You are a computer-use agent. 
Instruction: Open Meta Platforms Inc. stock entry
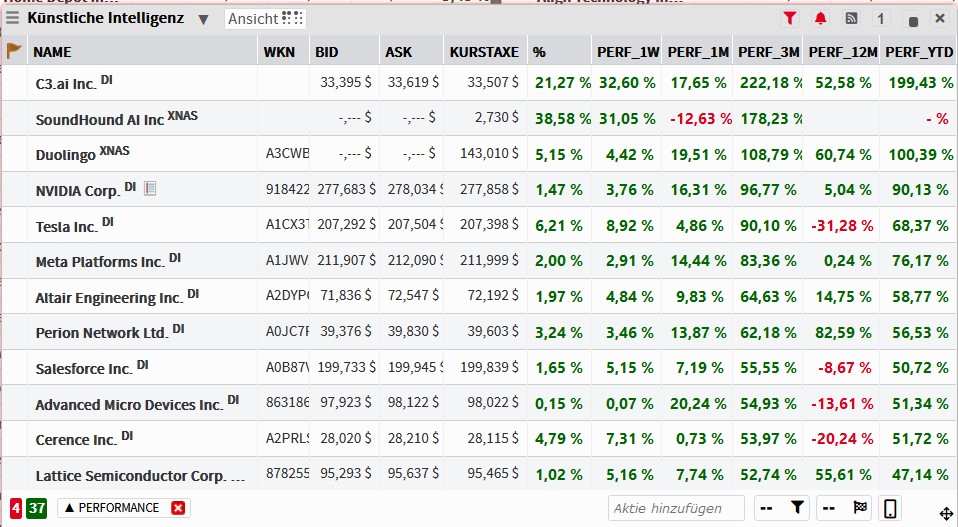coord(100,262)
